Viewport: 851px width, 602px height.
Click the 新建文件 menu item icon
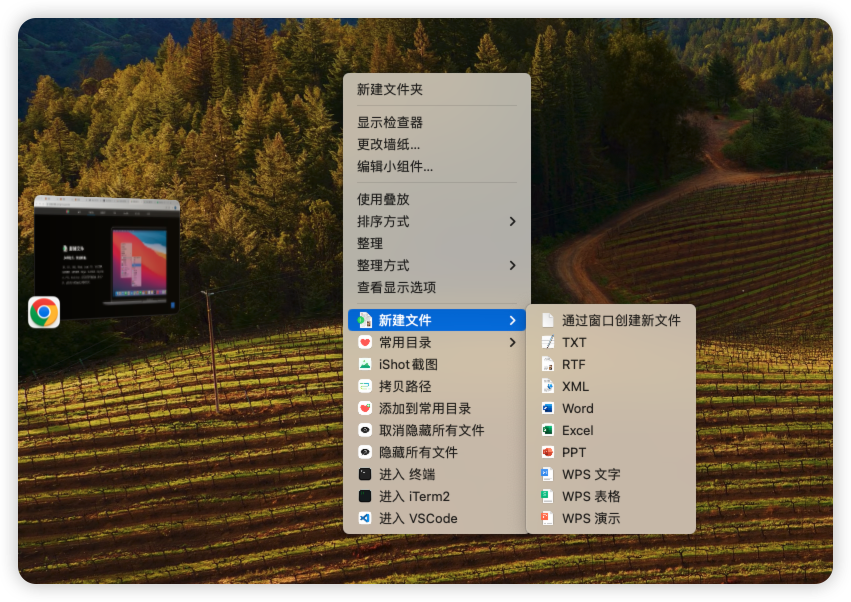pyautogui.click(x=365, y=320)
